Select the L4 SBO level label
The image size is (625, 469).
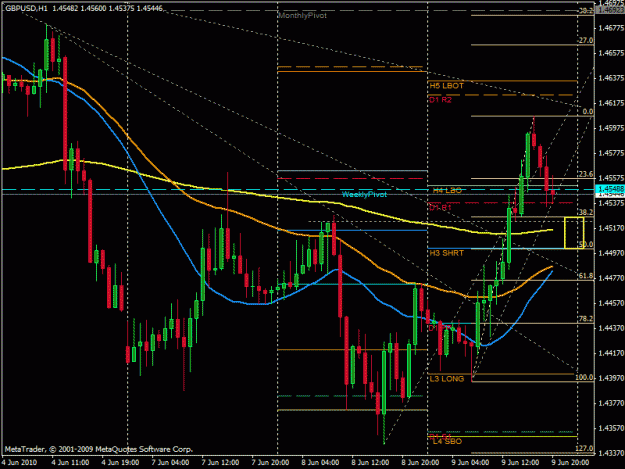click(447, 442)
